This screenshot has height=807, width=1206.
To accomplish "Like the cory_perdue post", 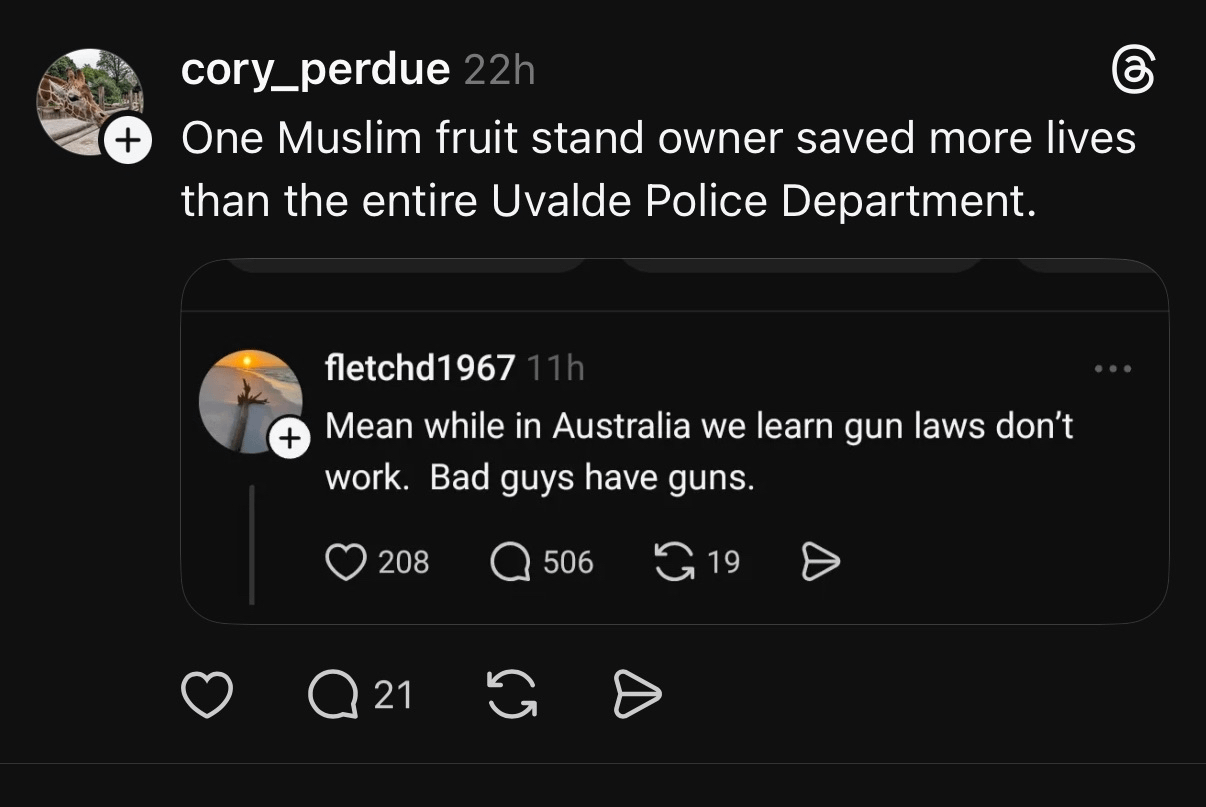I will pyautogui.click(x=207, y=694).
